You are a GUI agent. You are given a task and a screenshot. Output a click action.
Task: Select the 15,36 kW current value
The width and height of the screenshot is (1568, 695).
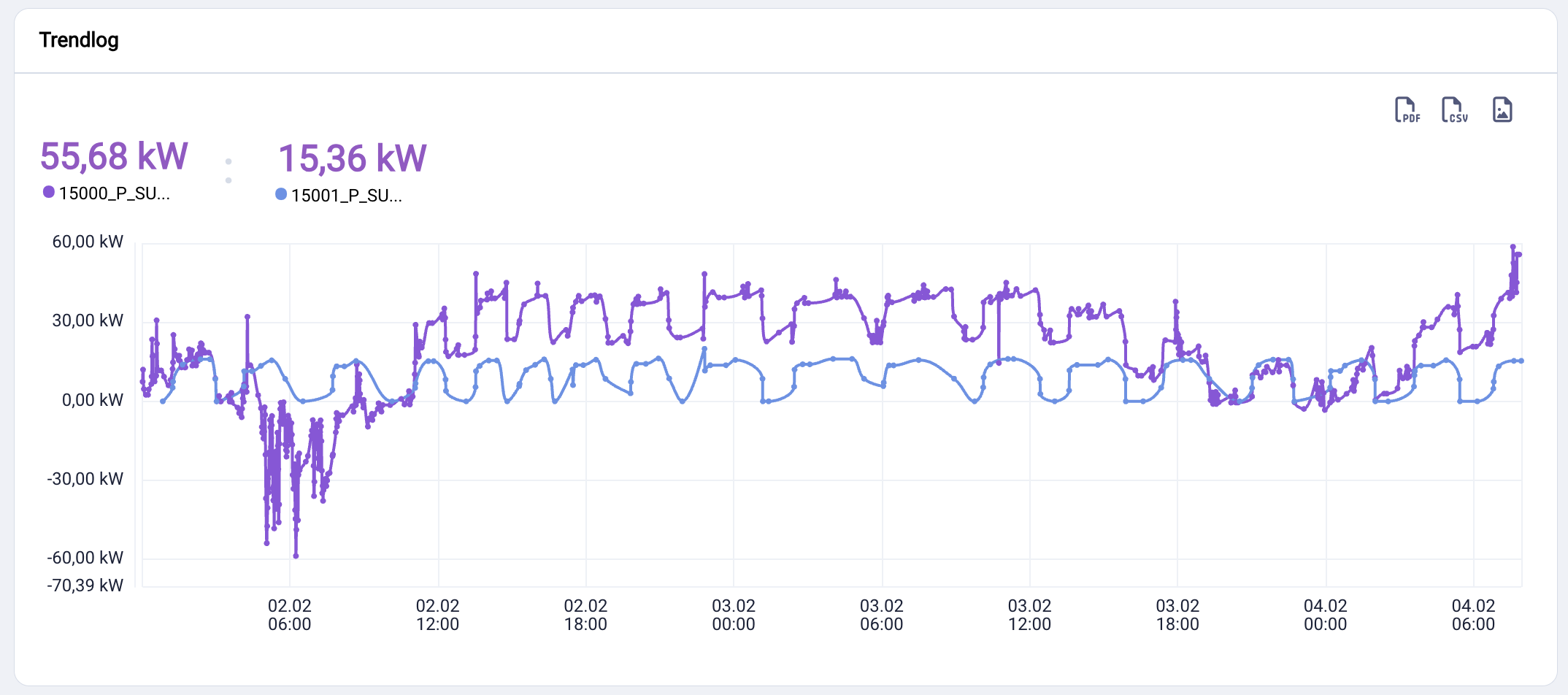(x=353, y=158)
